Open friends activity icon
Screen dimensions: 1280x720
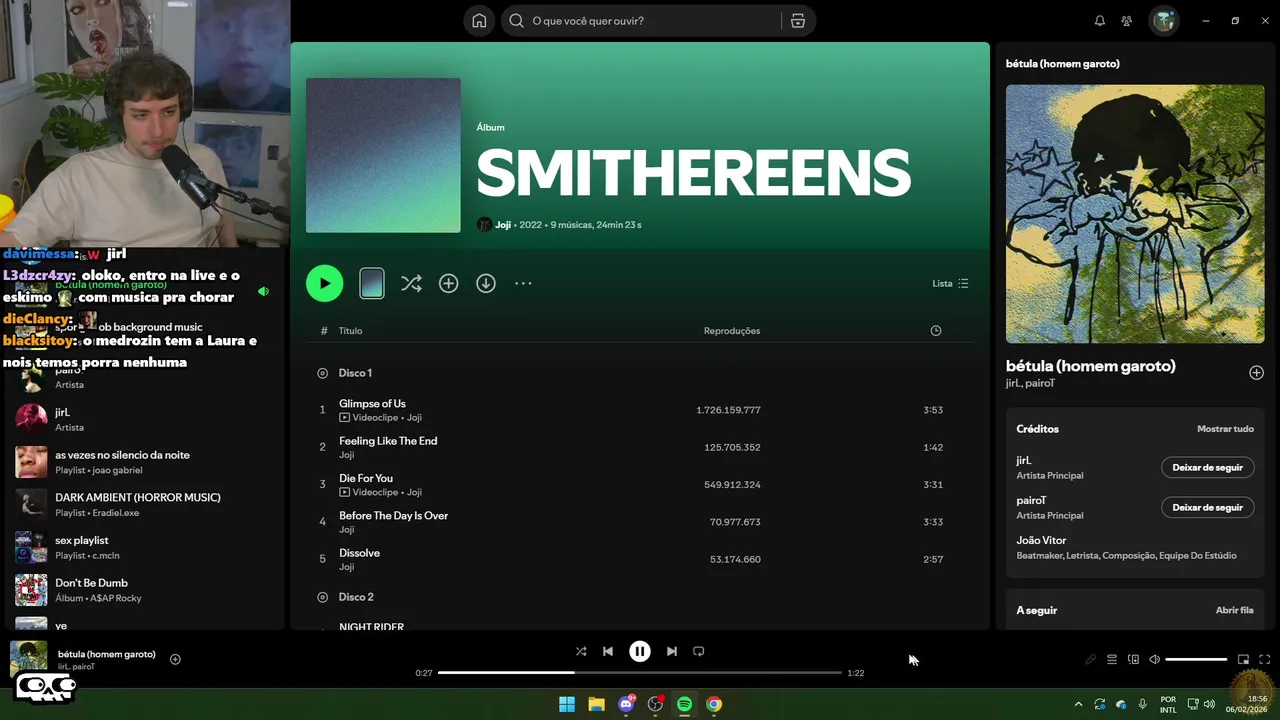pyautogui.click(x=1127, y=21)
